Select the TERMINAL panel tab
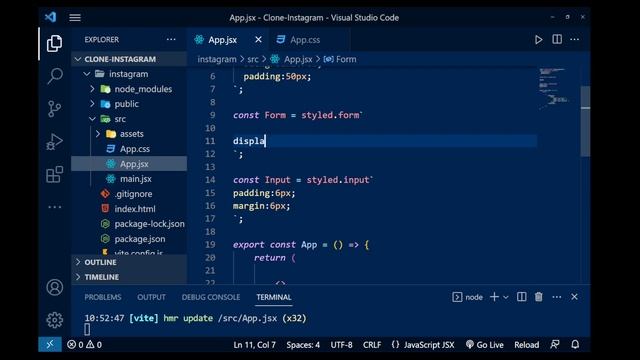Viewport: 640px width, 360px height. 274,297
